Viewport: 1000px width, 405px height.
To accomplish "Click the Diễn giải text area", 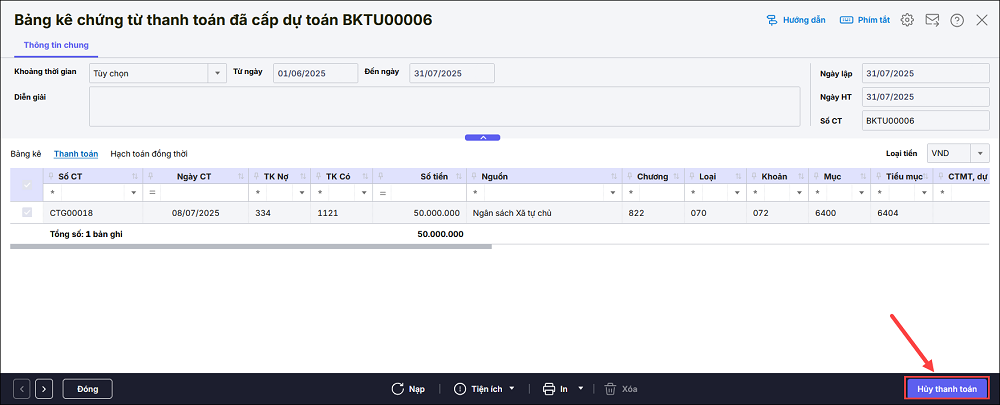I will pyautogui.click(x=445, y=107).
